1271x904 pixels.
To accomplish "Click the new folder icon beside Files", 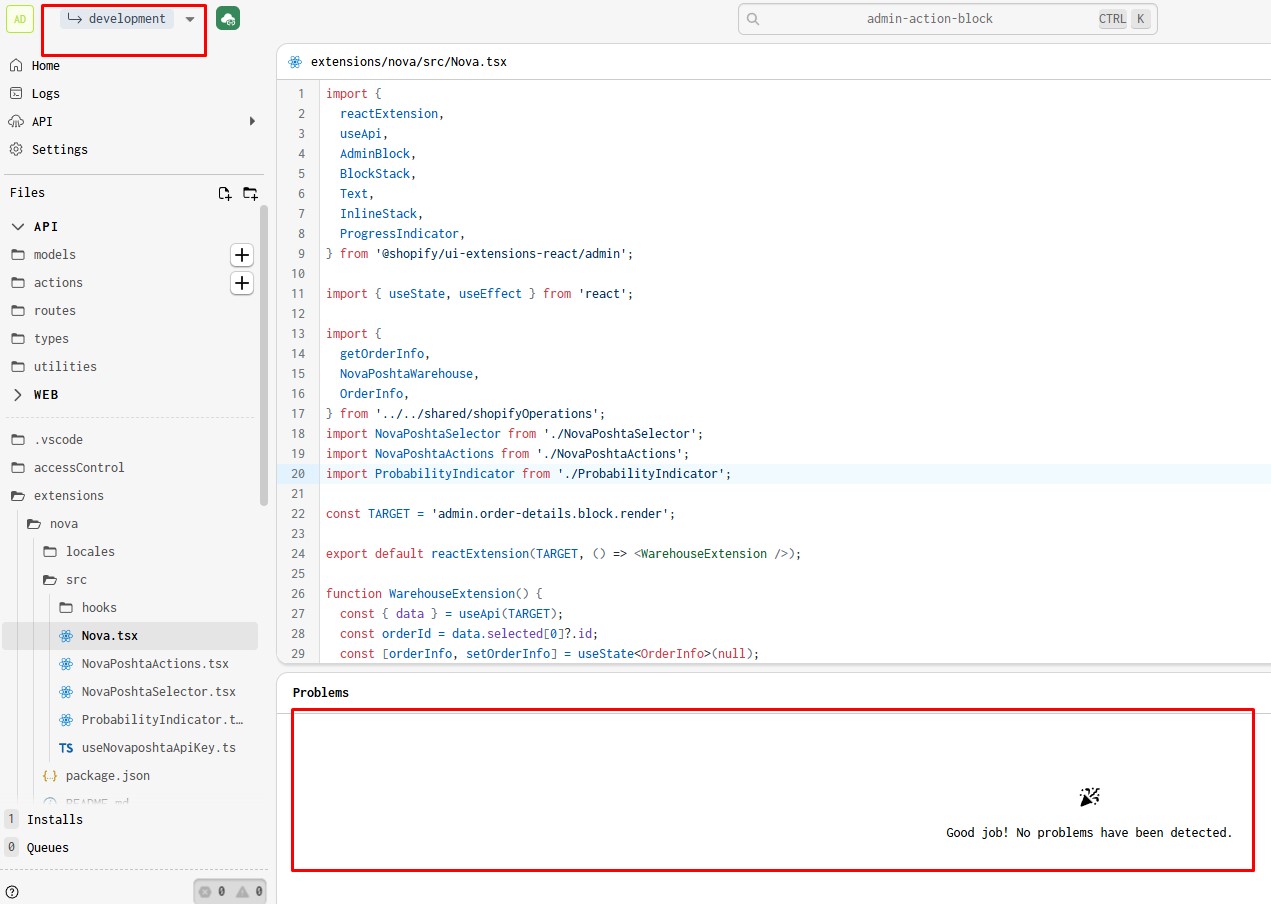I will tap(249, 192).
